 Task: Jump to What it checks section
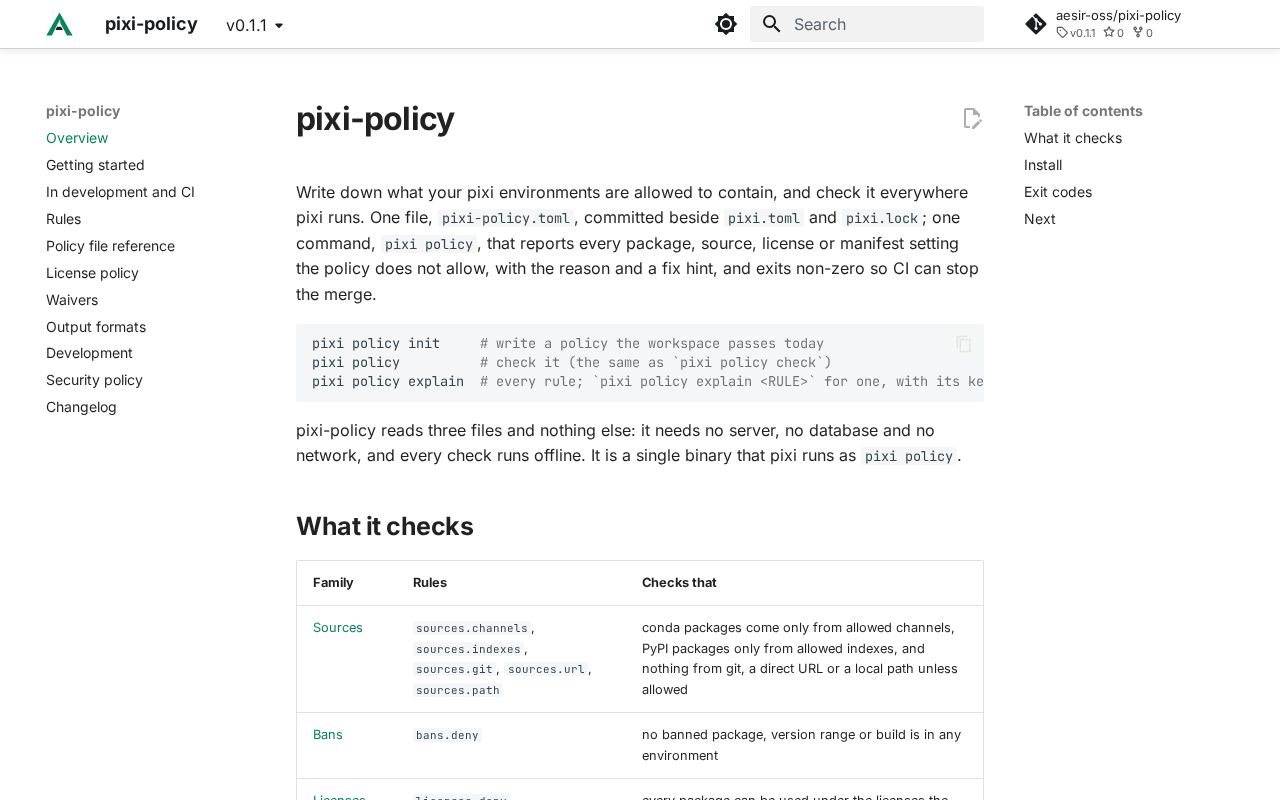[x=1073, y=138]
